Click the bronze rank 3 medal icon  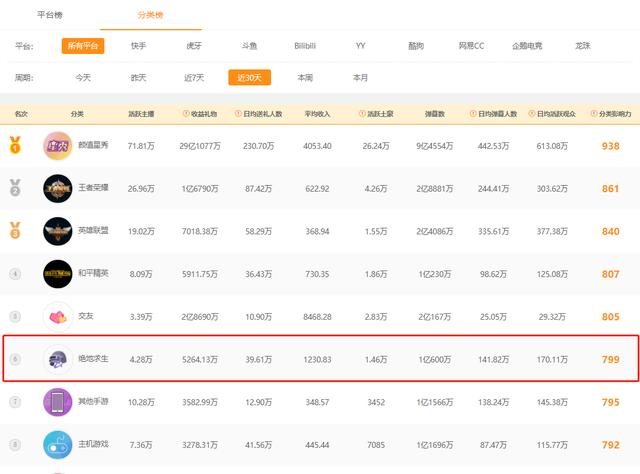[x=15, y=230]
